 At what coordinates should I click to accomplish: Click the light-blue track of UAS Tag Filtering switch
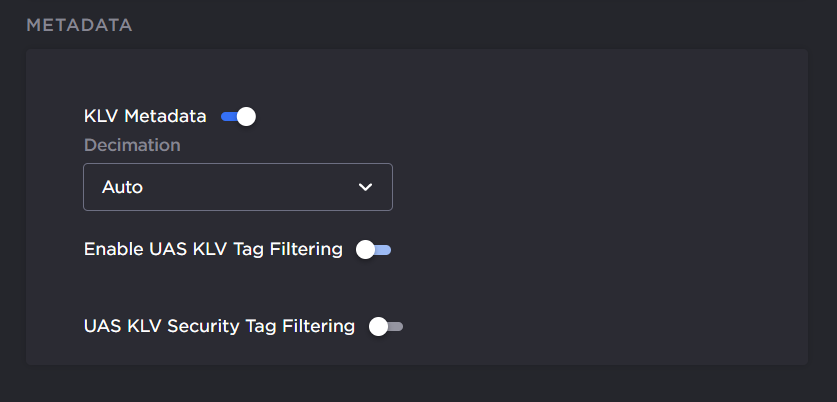tap(385, 250)
